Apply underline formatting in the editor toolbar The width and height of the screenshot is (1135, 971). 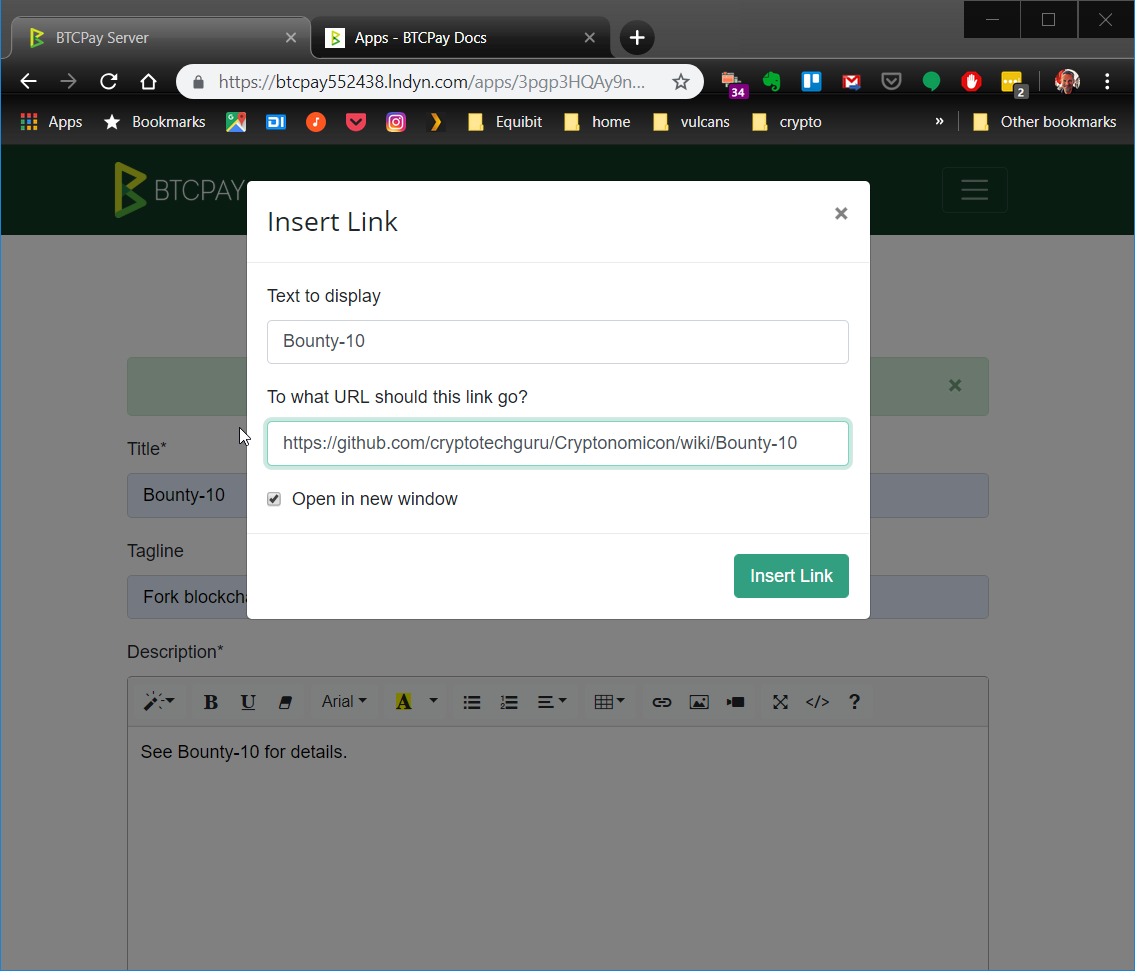pos(248,701)
